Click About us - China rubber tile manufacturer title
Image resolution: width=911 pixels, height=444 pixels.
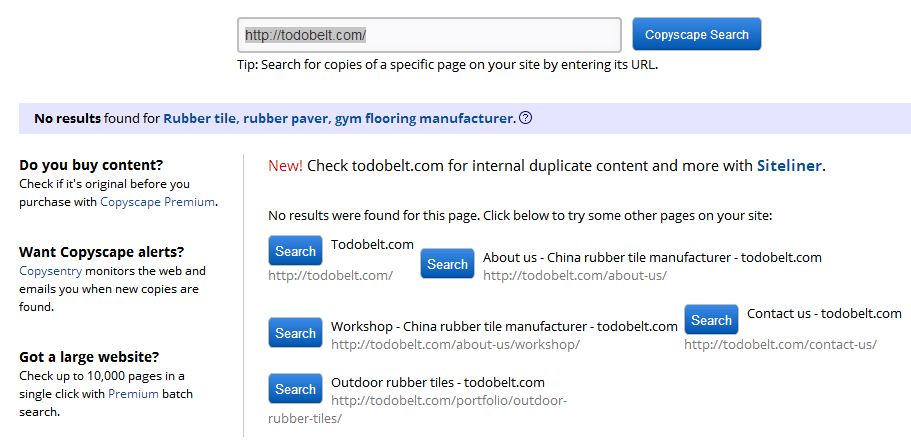pos(652,257)
